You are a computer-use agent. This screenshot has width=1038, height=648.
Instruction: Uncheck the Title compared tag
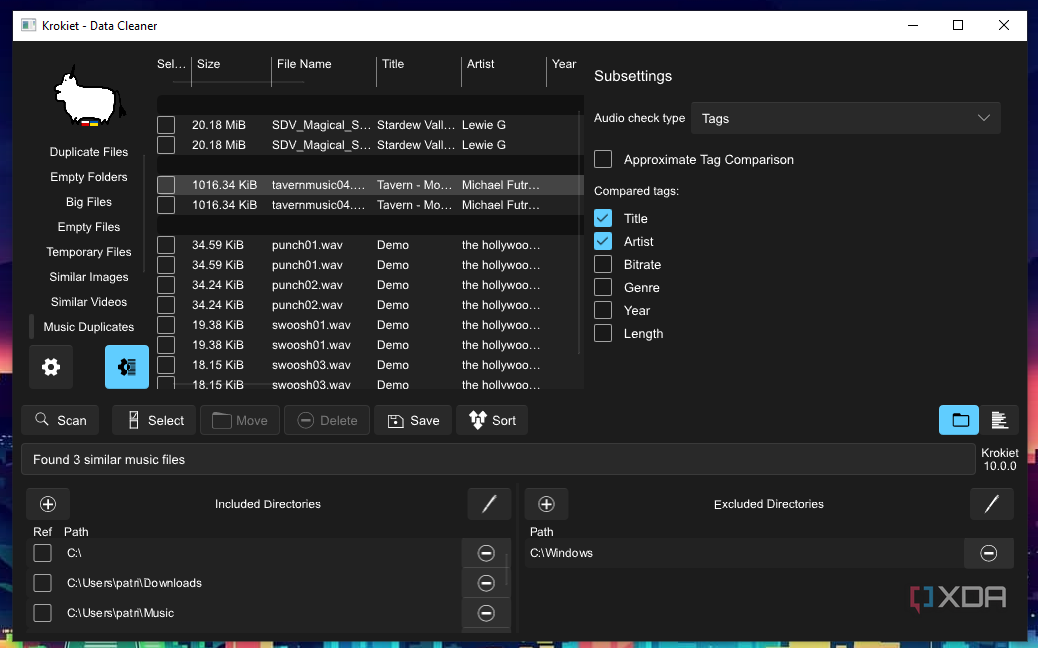[603, 218]
